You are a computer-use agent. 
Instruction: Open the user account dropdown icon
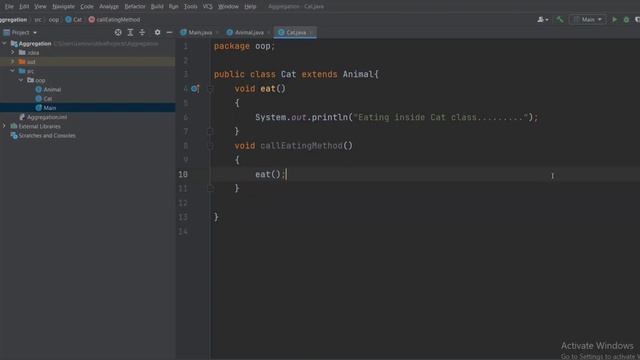(x=542, y=20)
